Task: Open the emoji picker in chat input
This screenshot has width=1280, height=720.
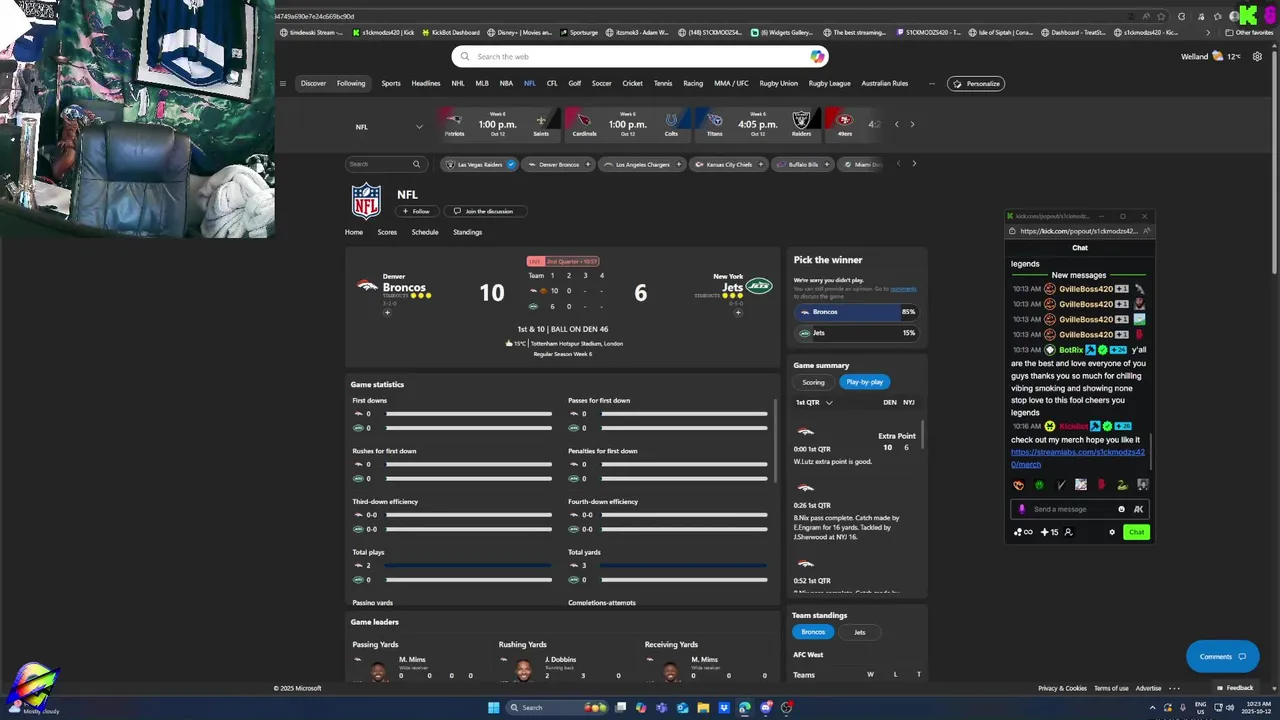Action: tap(1121, 509)
